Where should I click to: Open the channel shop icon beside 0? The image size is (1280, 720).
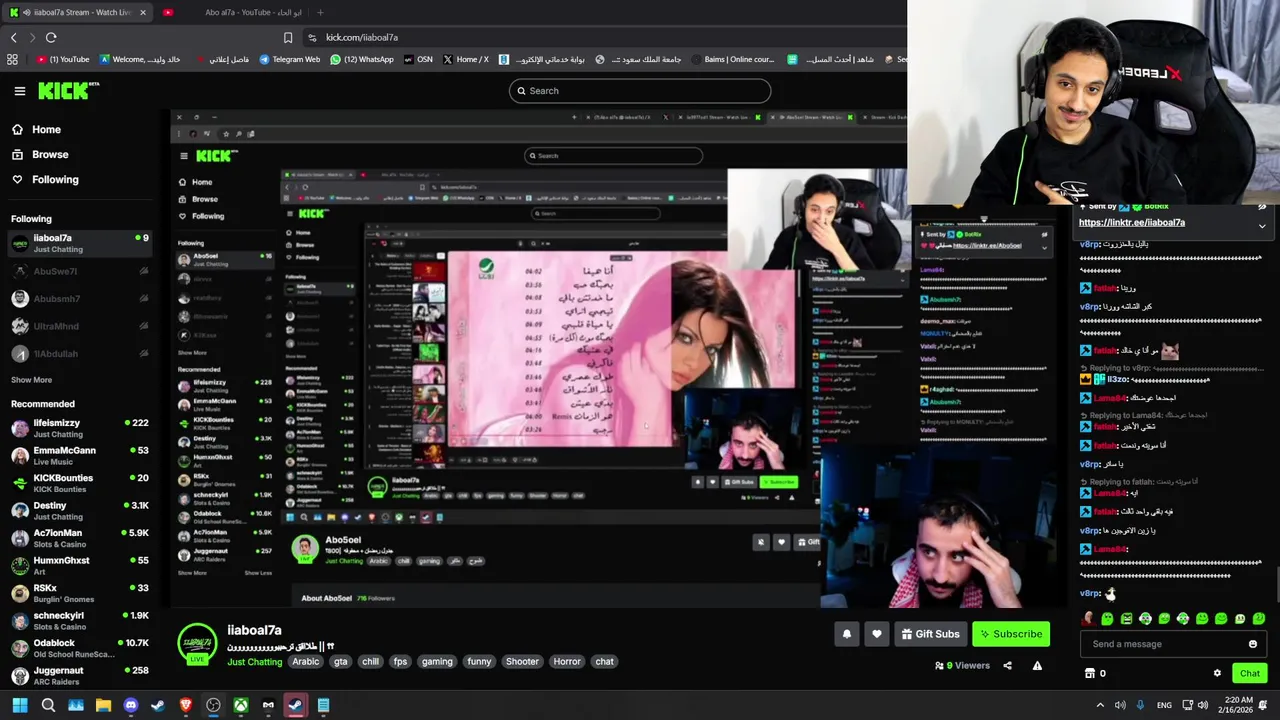click(x=1090, y=673)
